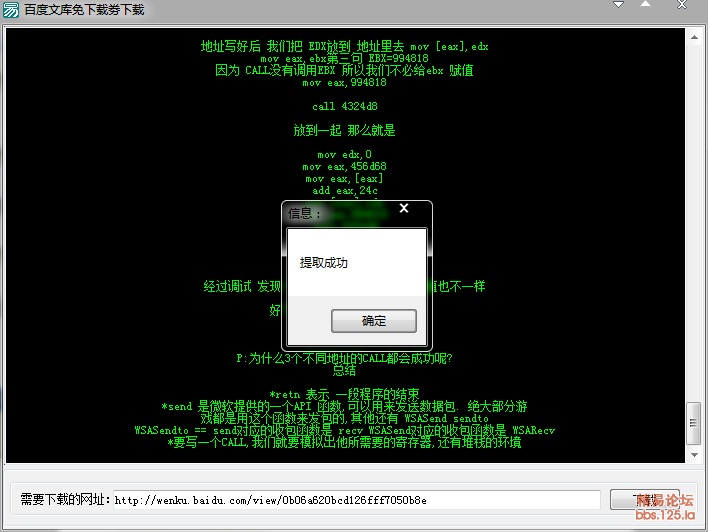Image resolution: width=708 pixels, height=532 pixels.
Task: Click the text 'call 4324d8'
Action: [345, 107]
